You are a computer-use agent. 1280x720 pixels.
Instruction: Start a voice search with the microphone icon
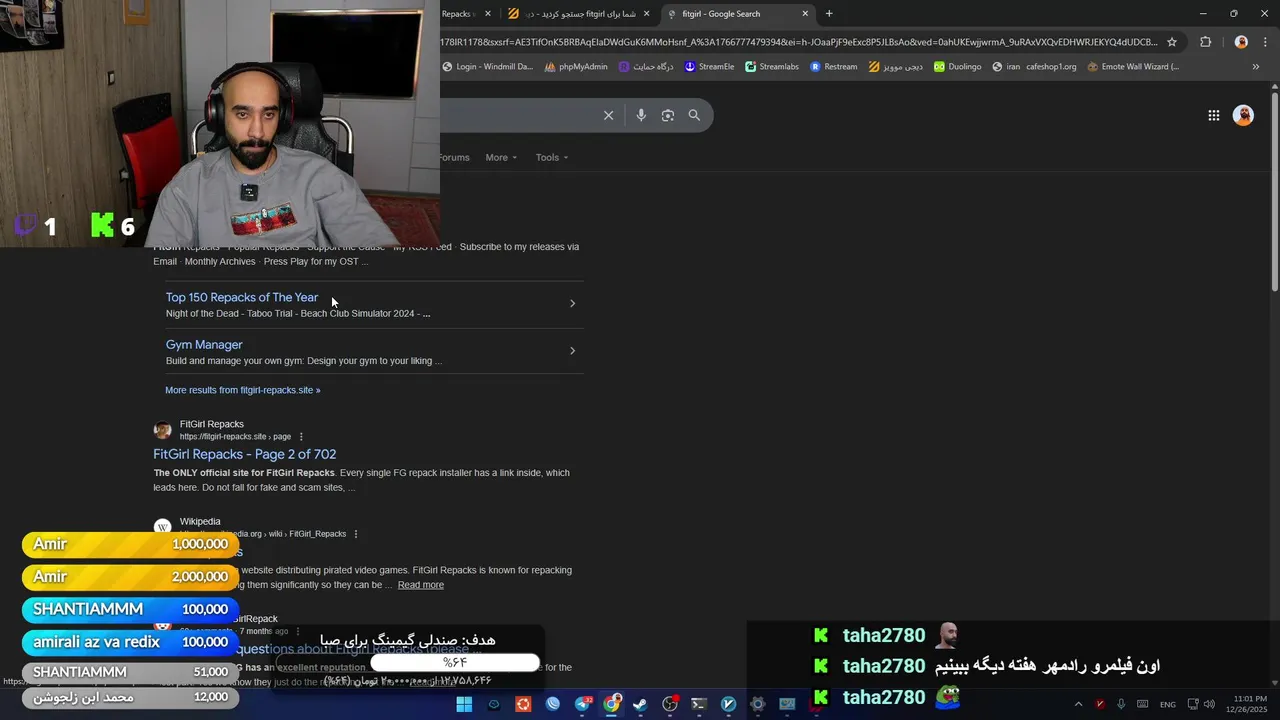[x=641, y=115]
